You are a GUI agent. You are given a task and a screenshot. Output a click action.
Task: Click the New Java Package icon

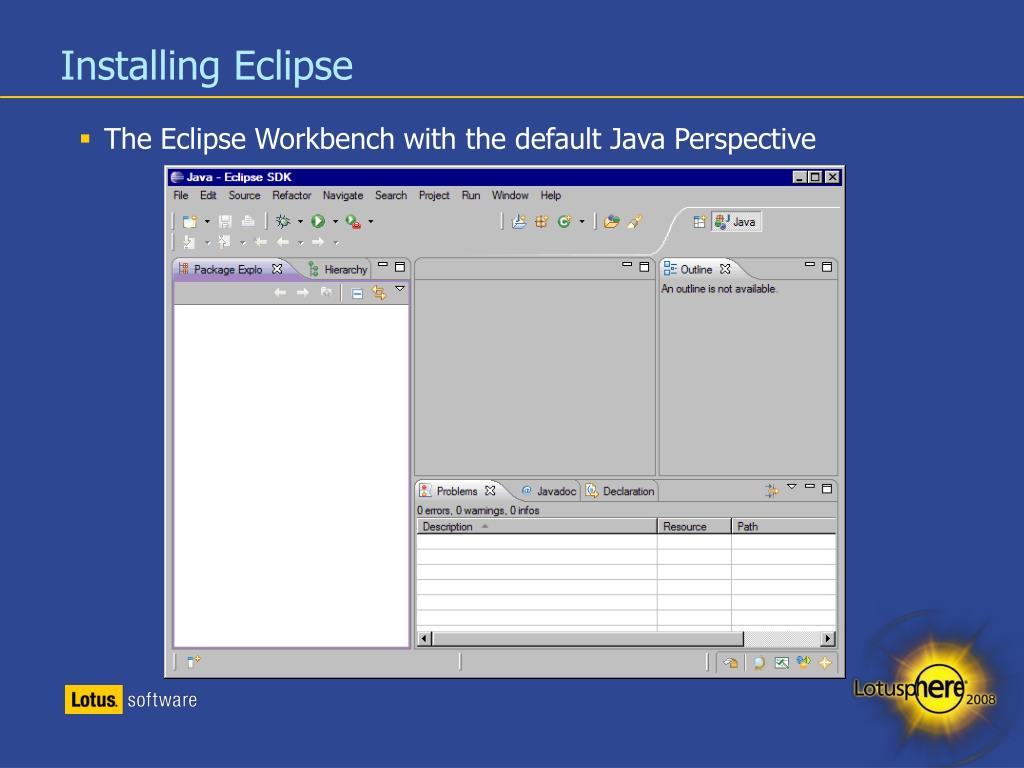tap(541, 222)
